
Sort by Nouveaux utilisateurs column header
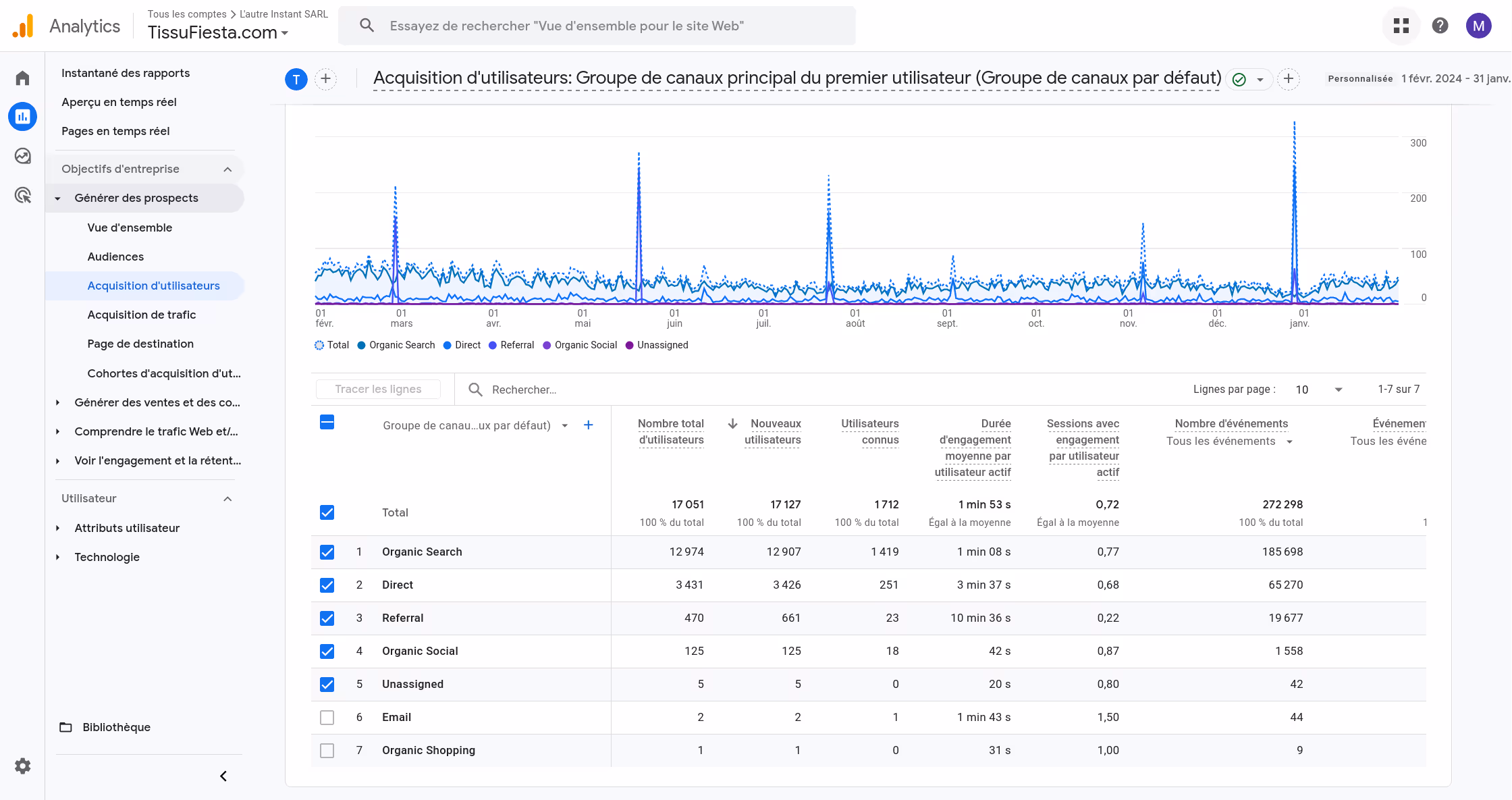coord(774,431)
